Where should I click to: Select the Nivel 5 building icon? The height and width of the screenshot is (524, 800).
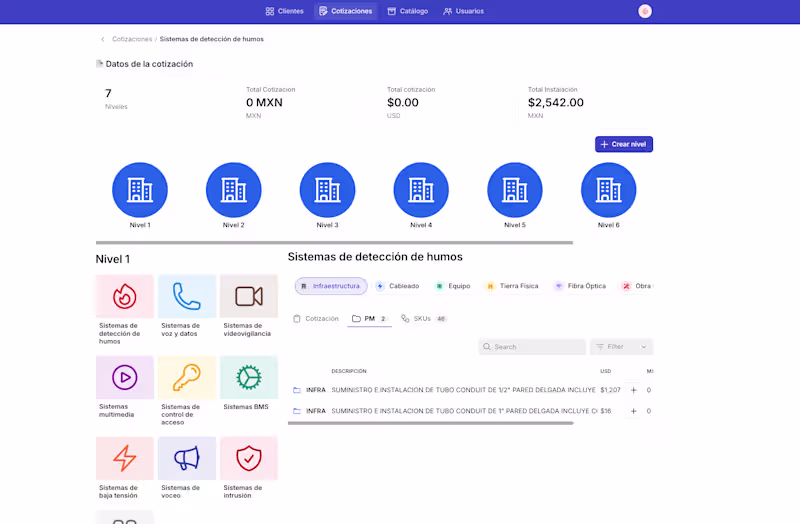coord(515,190)
